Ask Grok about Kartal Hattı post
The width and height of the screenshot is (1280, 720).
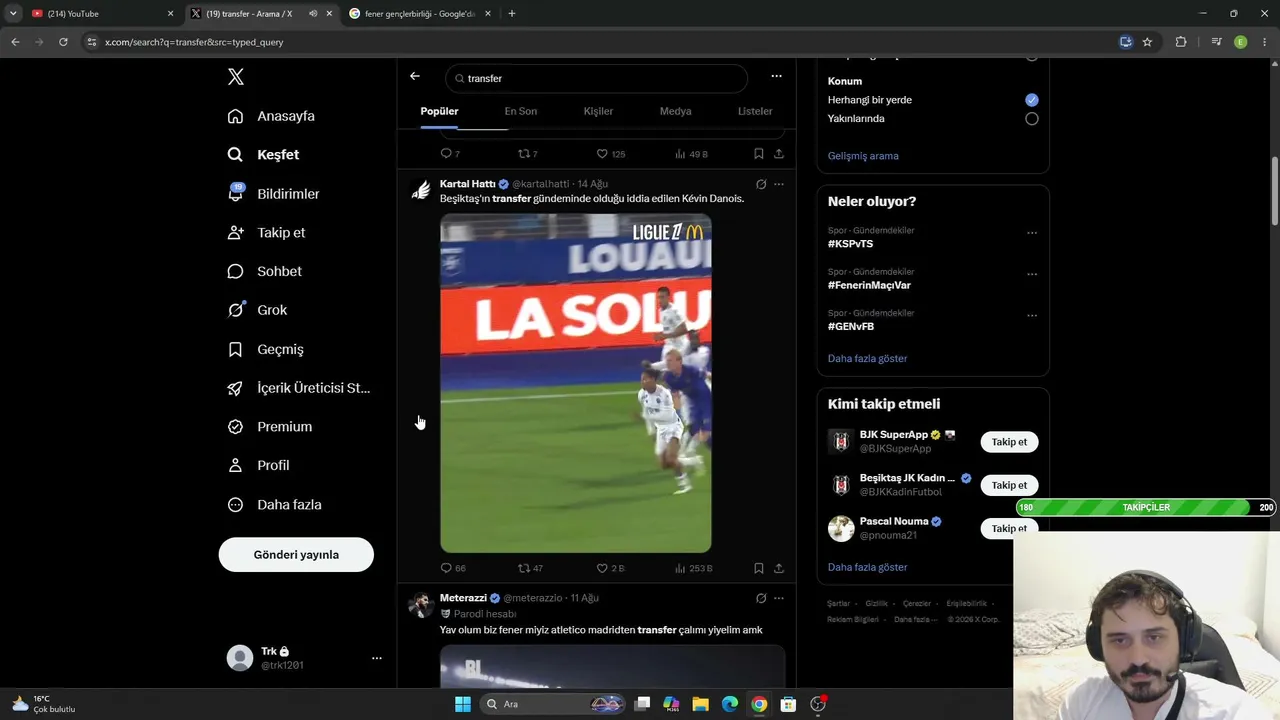[x=761, y=184]
